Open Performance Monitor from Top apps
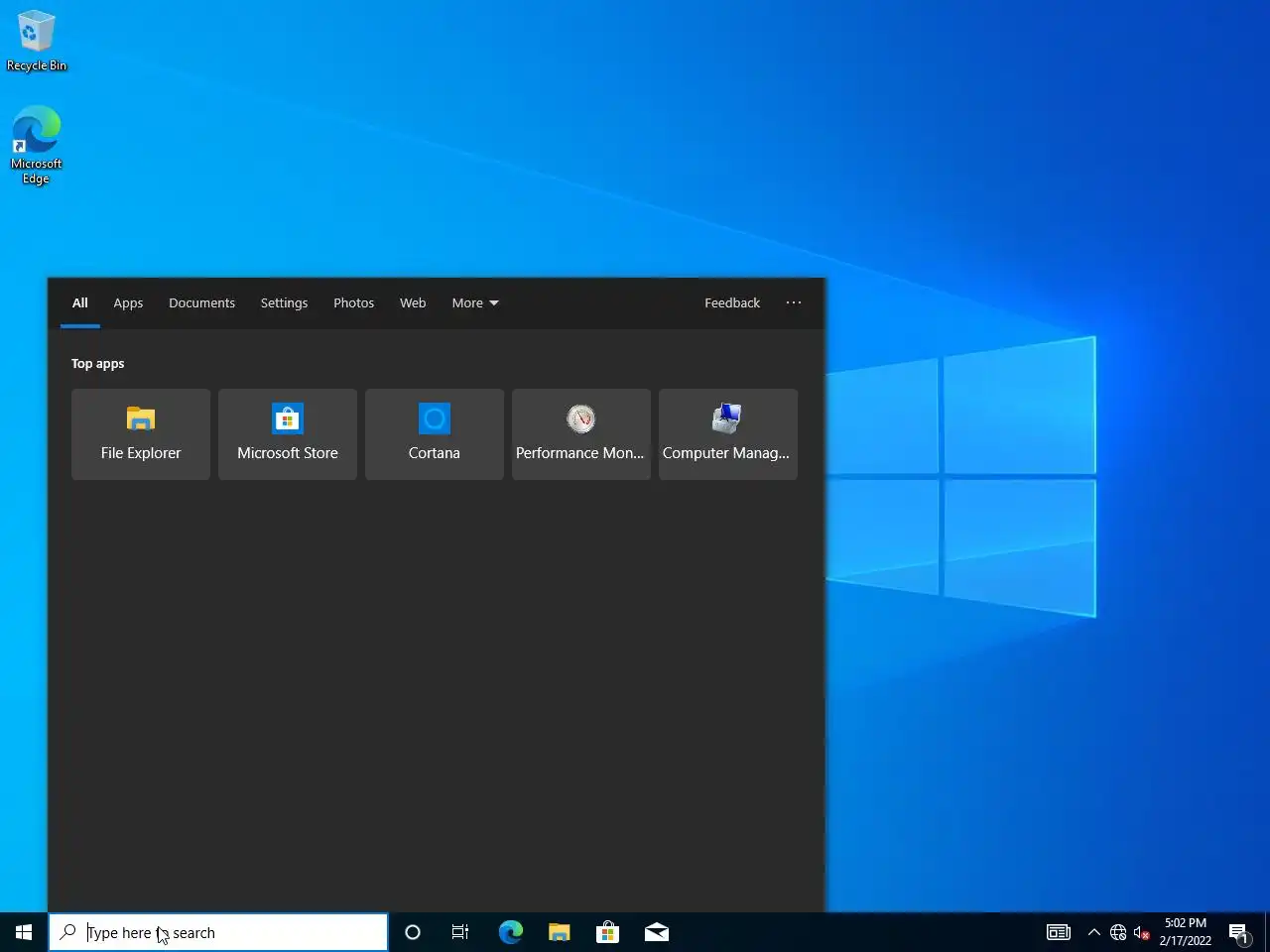Image resolution: width=1270 pixels, height=952 pixels. [581, 434]
